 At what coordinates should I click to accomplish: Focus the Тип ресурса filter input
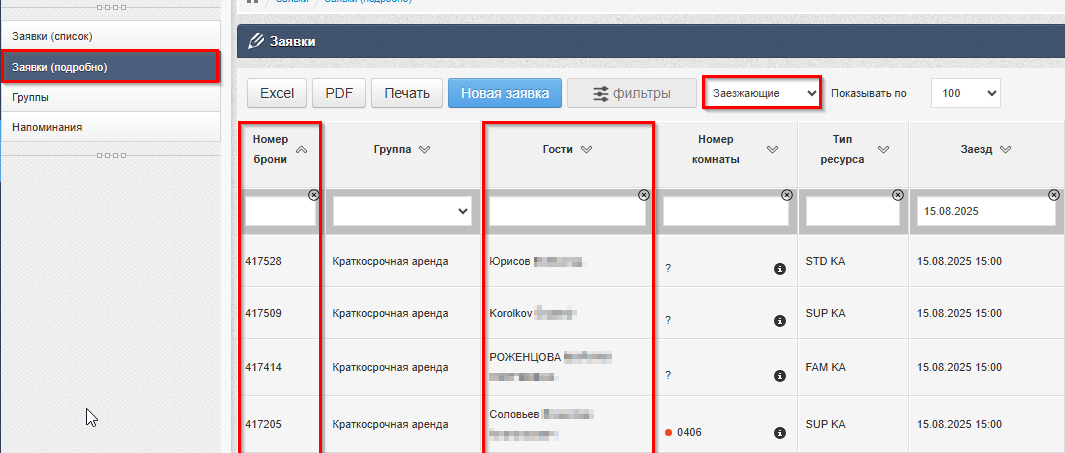click(852, 212)
